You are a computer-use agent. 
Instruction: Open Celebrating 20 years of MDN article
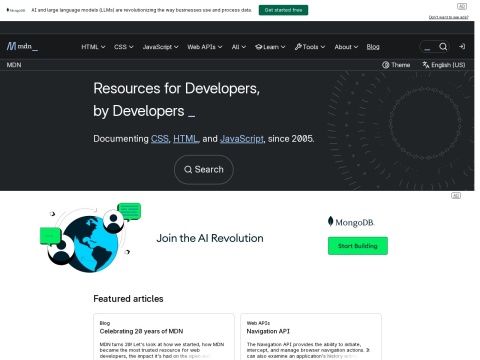pyautogui.click(x=141, y=331)
